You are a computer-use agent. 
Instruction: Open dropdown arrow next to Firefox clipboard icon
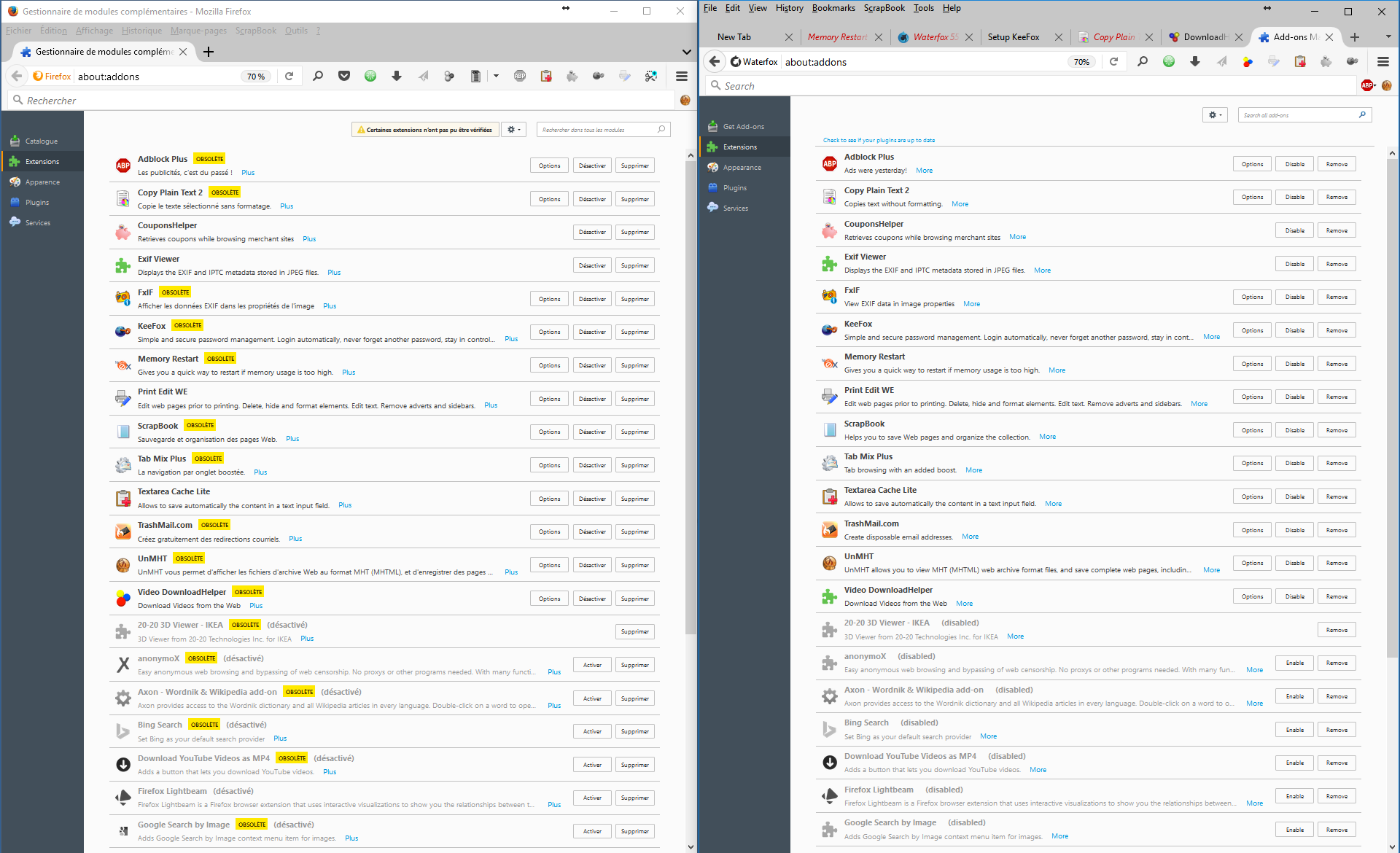coord(496,76)
